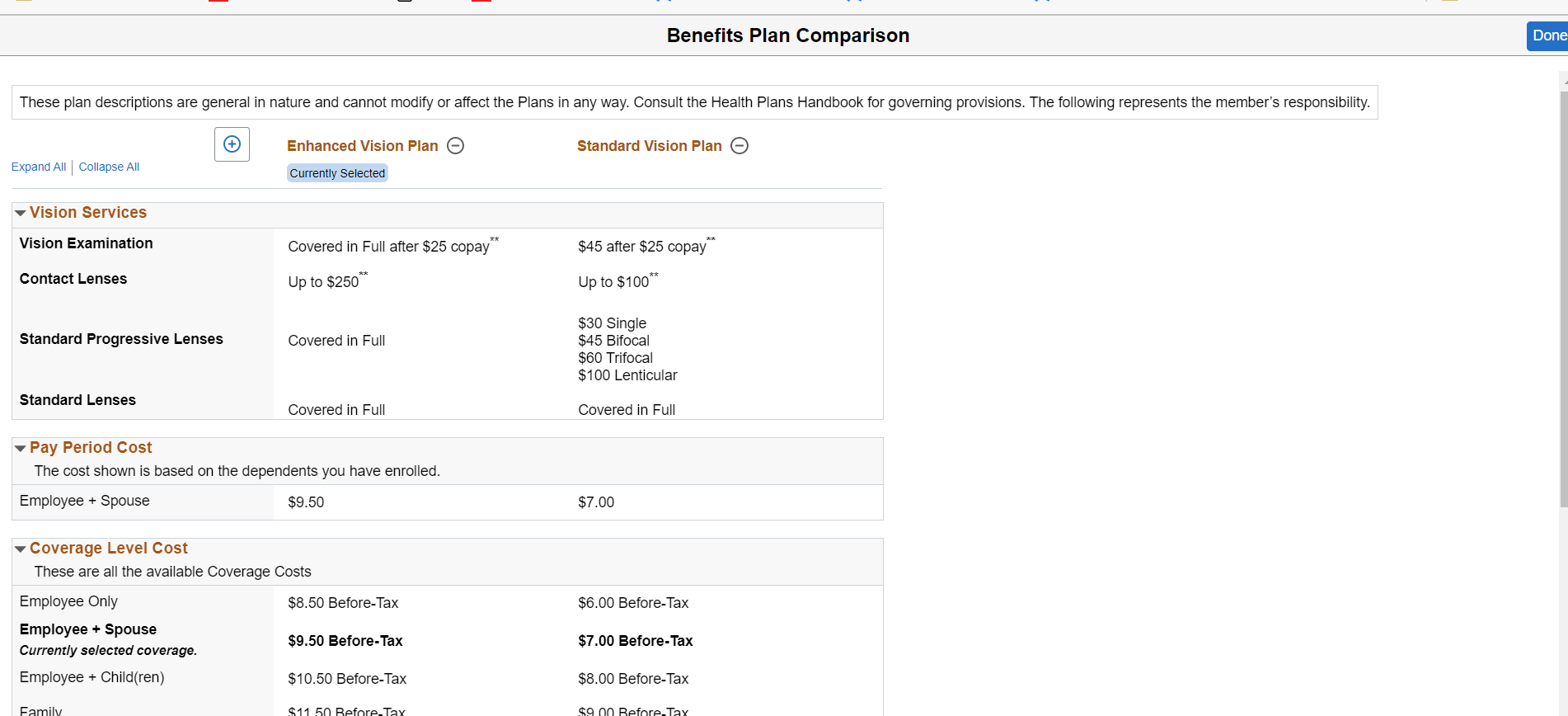
Task: Select the Standard Progressive Lenses row label
Action: click(x=121, y=339)
